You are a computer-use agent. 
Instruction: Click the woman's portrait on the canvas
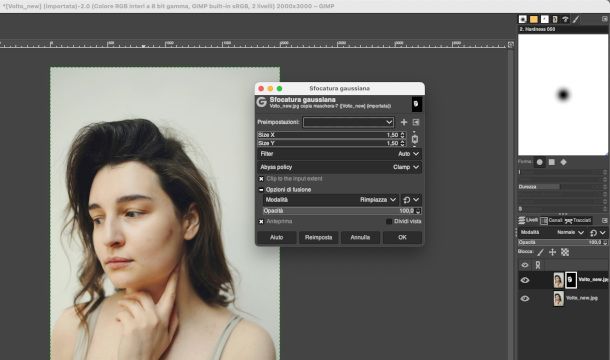(x=165, y=213)
